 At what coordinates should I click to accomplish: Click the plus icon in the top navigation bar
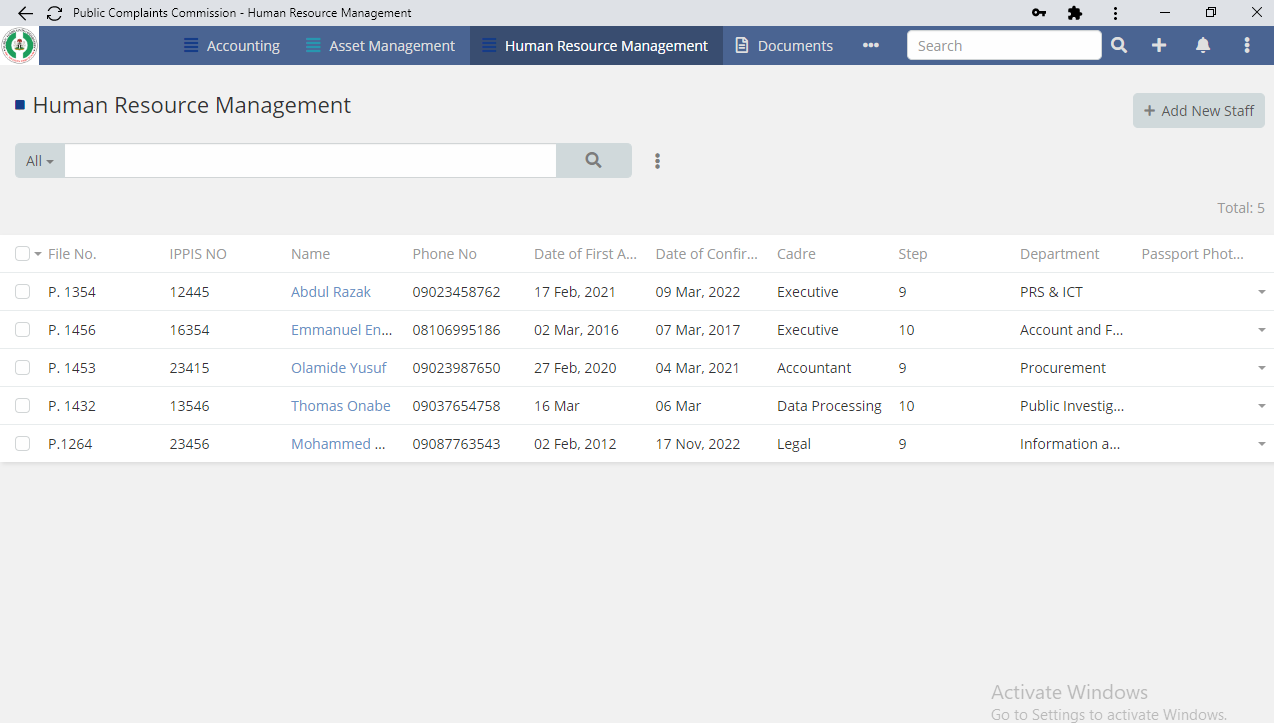point(1159,45)
